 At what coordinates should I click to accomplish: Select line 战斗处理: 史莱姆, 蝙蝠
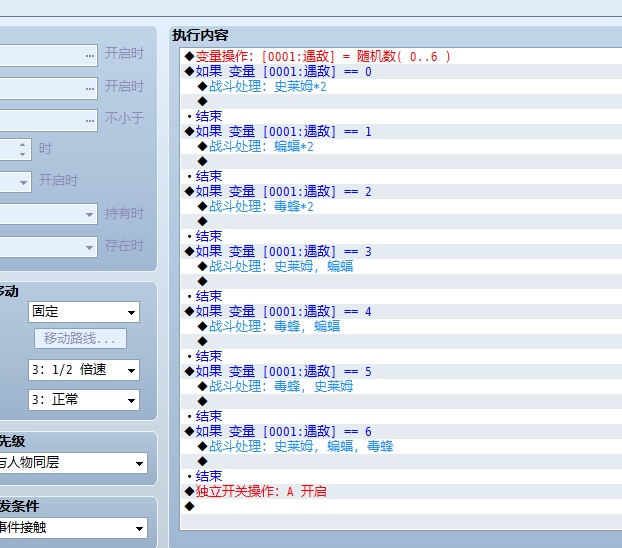coord(401,266)
